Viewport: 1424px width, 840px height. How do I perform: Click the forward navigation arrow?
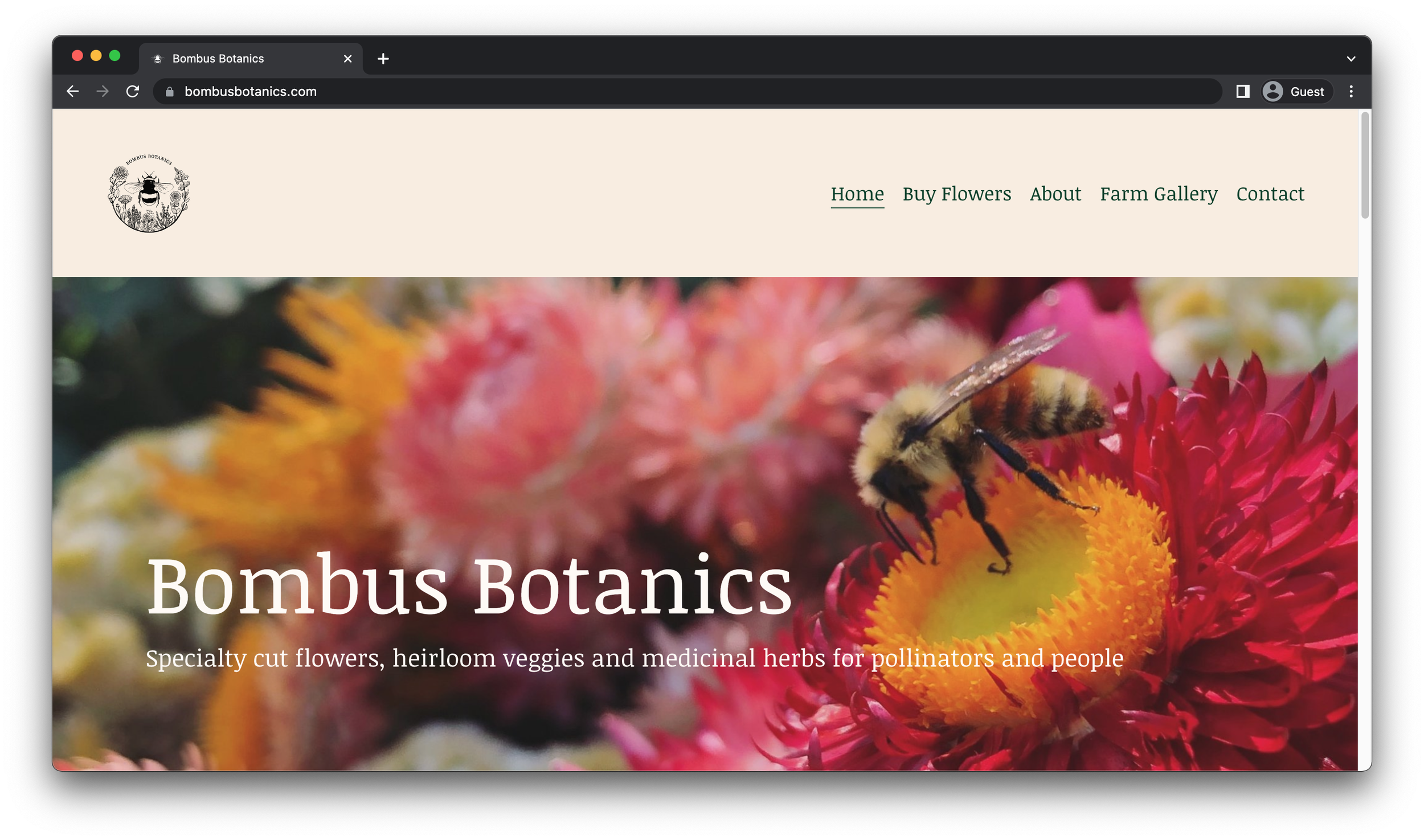[103, 91]
